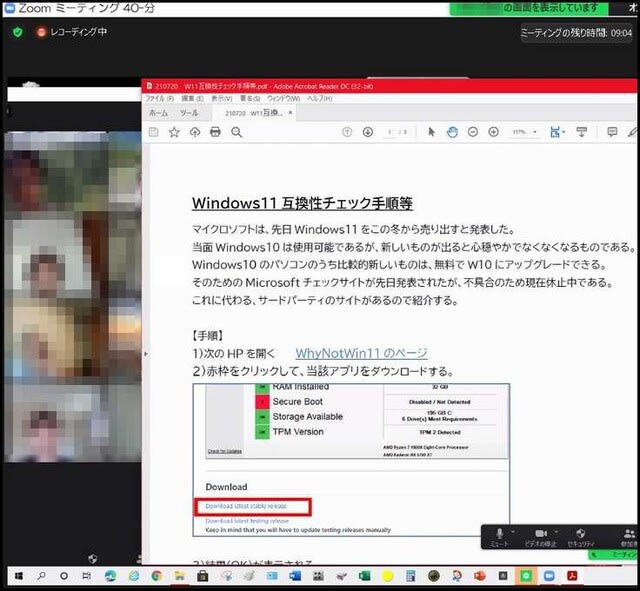Click the Save disk icon in Acrobat toolbar
Image resolution: width=640 pixels, height=591 pixels.
tap(153, 132)
